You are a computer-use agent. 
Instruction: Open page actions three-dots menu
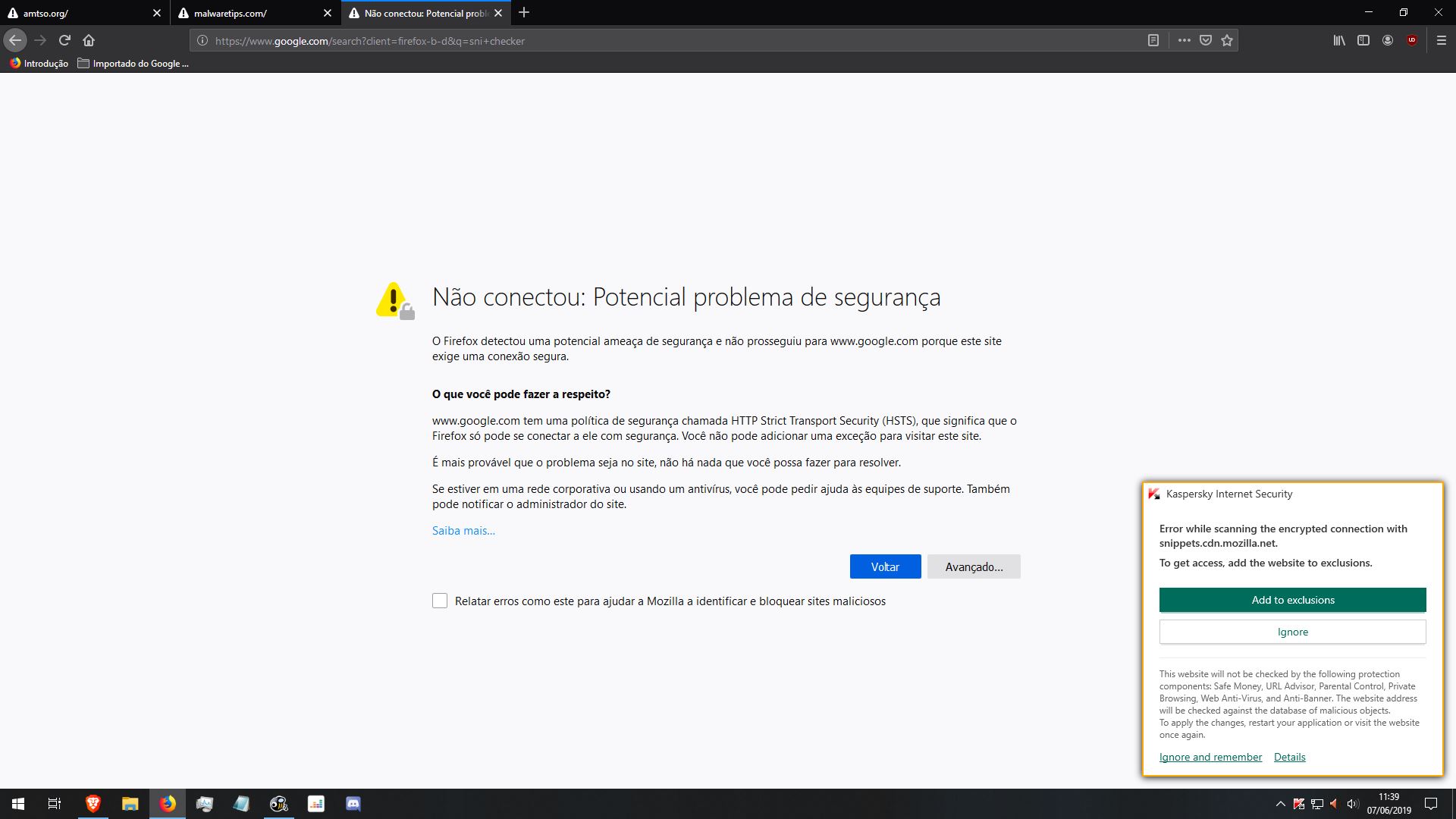(1184, 40)
